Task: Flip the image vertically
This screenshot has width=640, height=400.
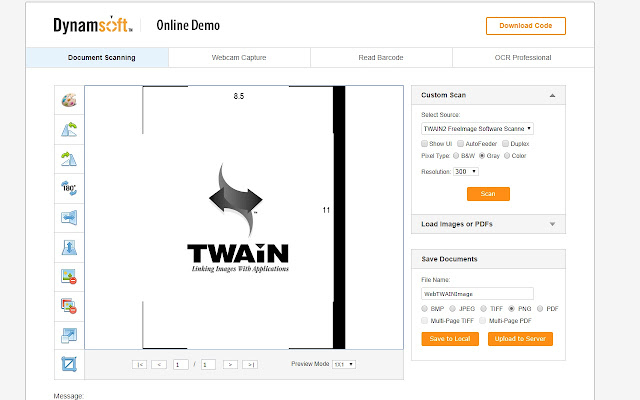Action: [x=69, y=247]
